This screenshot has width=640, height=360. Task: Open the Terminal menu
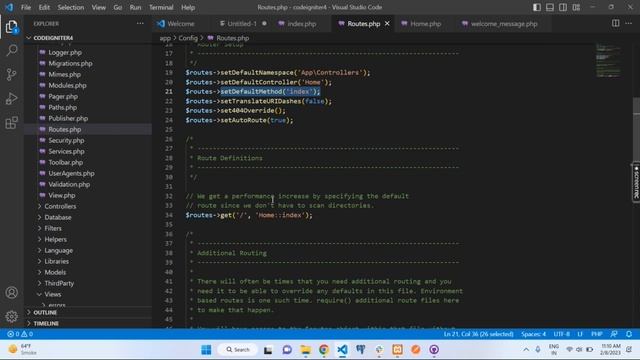[x=161, y=7]
